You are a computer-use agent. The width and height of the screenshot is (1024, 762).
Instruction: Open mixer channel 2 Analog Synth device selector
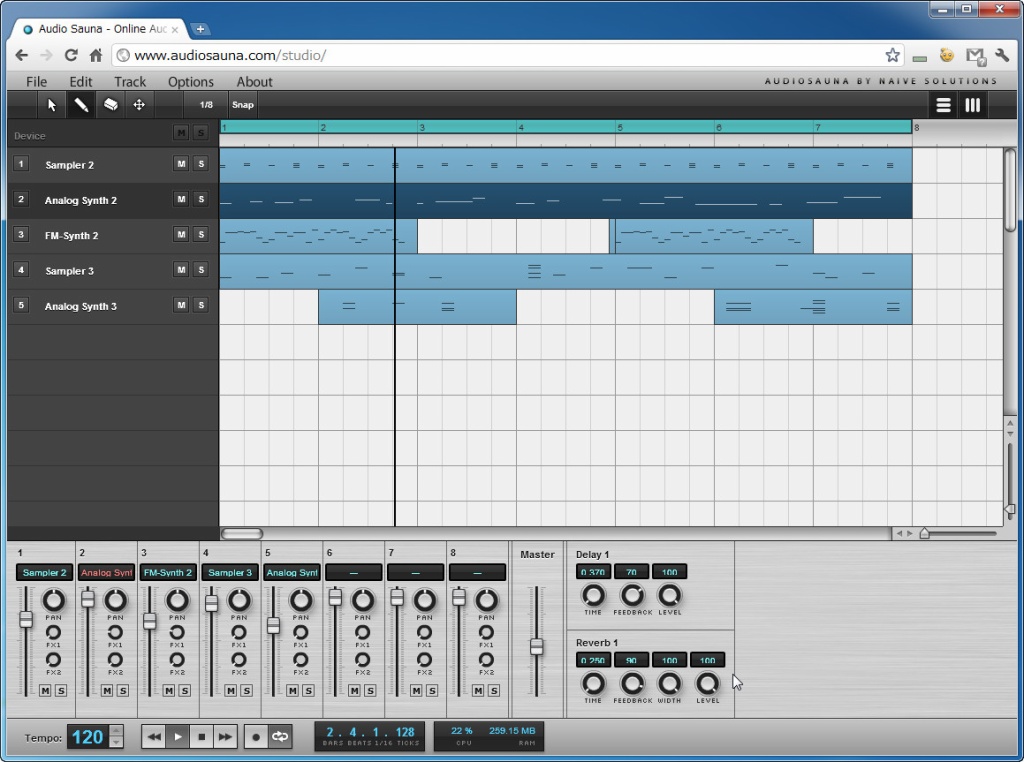[106, 573]
